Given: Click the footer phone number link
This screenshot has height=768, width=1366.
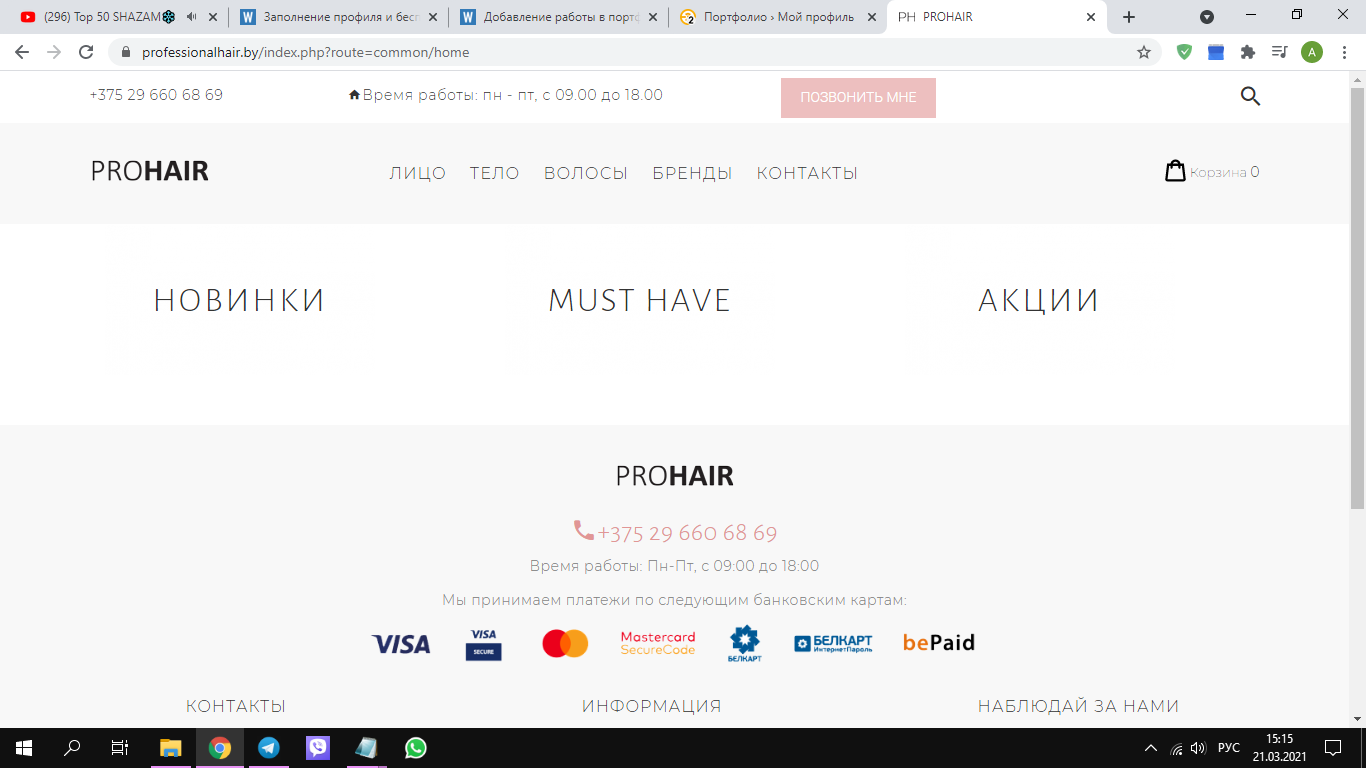Looking at the screenshot, I should [x=687, y=533].
